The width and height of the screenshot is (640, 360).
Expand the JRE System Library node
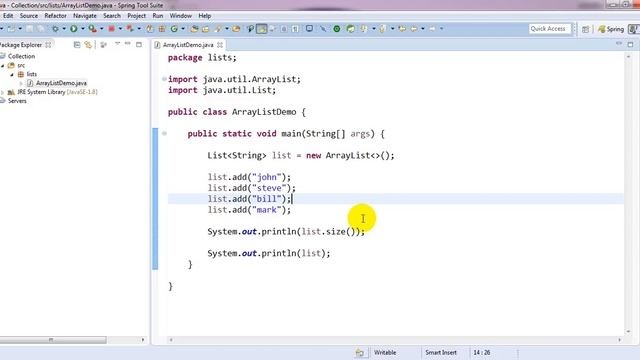pyautogui.click(x=3, y=92)
